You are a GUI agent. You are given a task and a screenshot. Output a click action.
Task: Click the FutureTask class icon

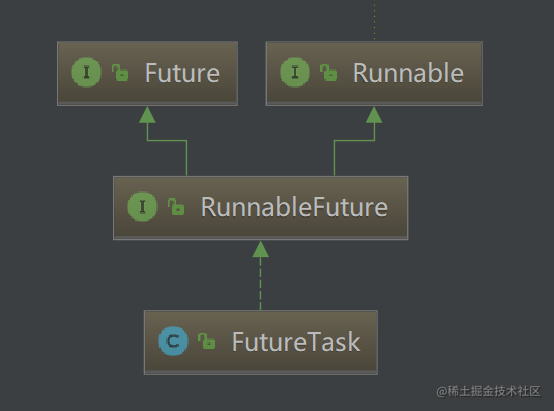(173, 341)
